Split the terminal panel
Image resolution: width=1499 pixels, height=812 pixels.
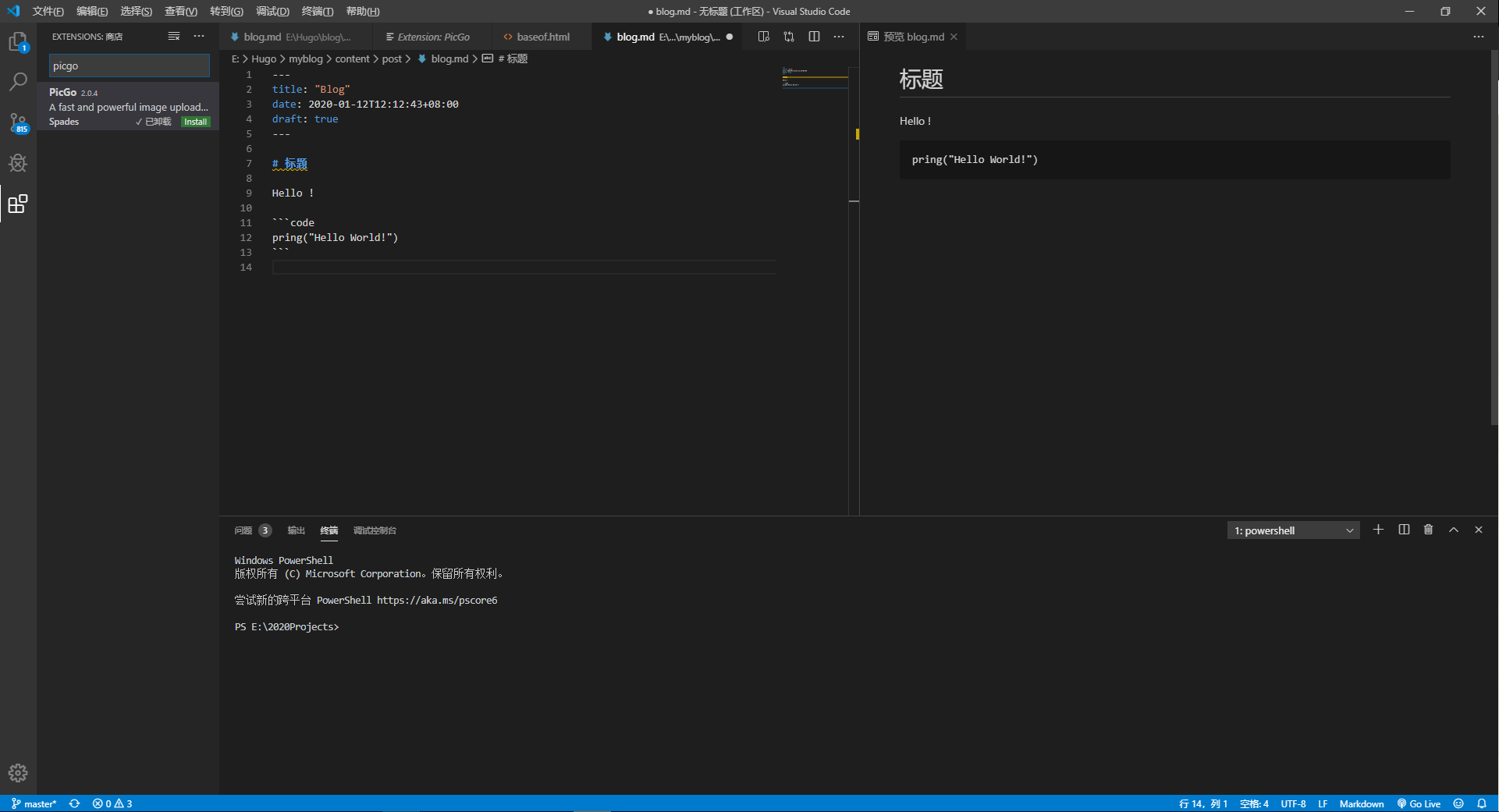(x=1404, y=530)
